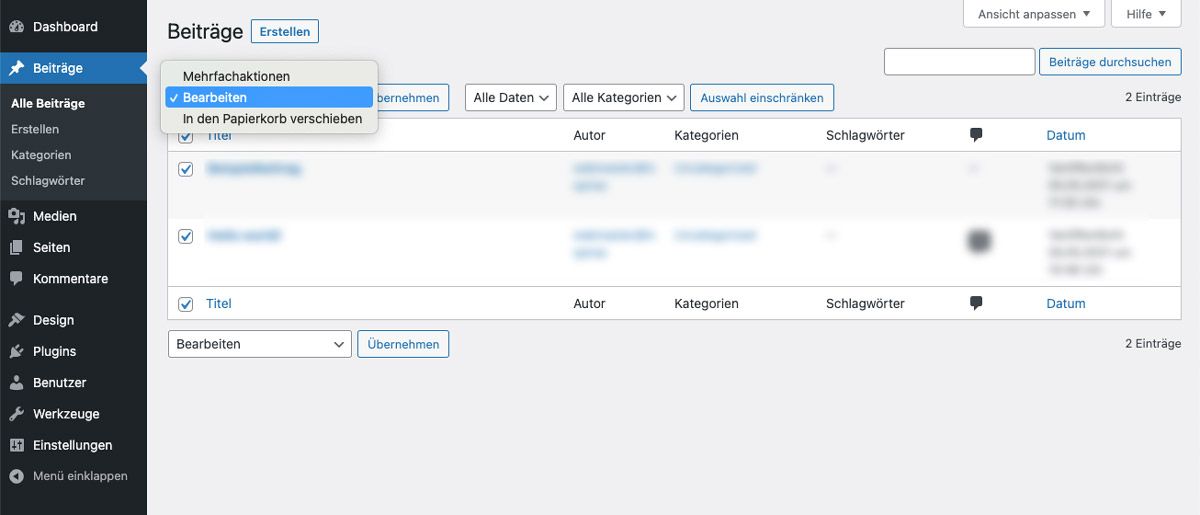
Task: Click the Beiträge pushpin icon
Action: pyautogui.click(x=16, y=68)
